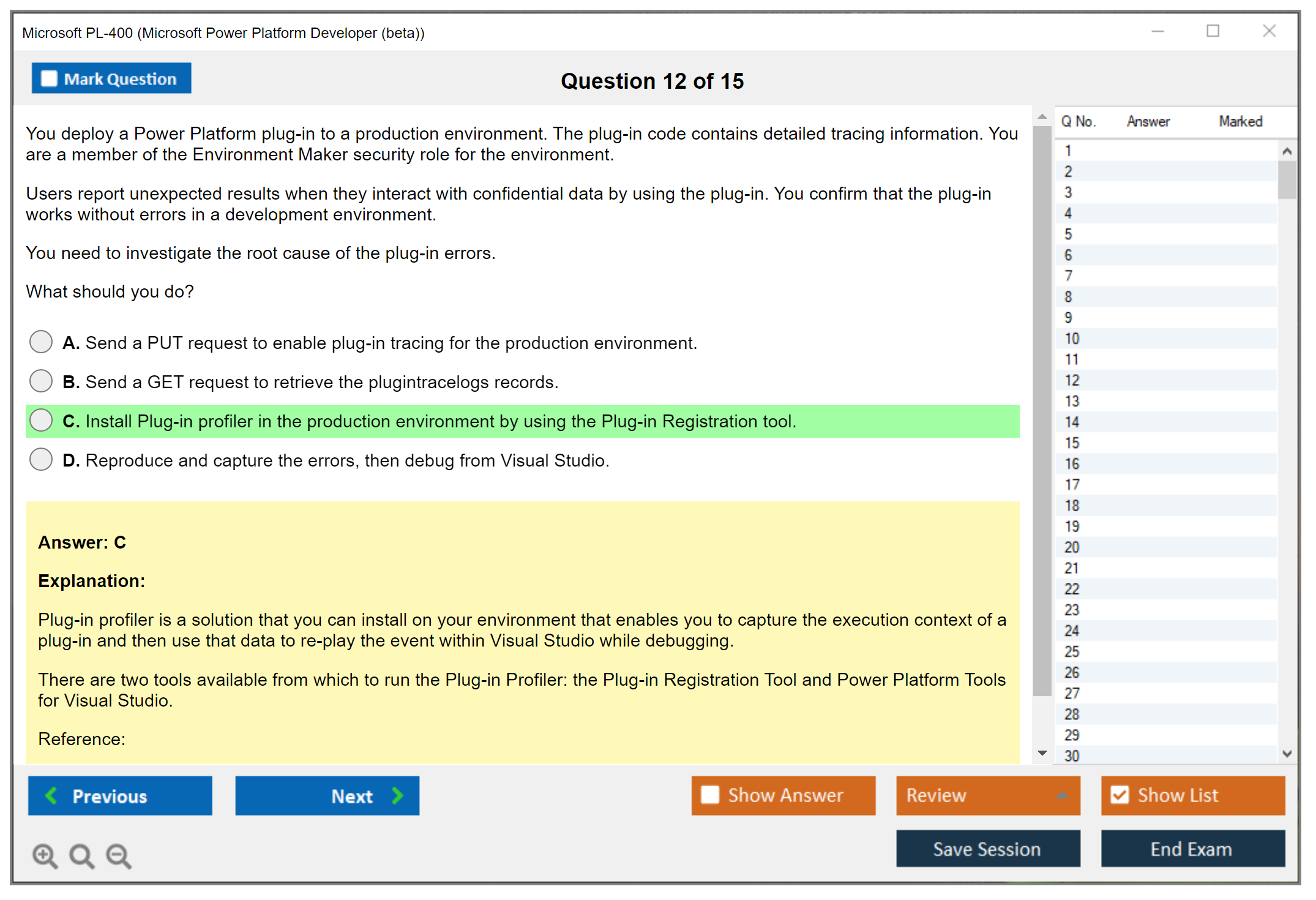Uncheck the Show List checkbox

click(x=1120, y=795)
